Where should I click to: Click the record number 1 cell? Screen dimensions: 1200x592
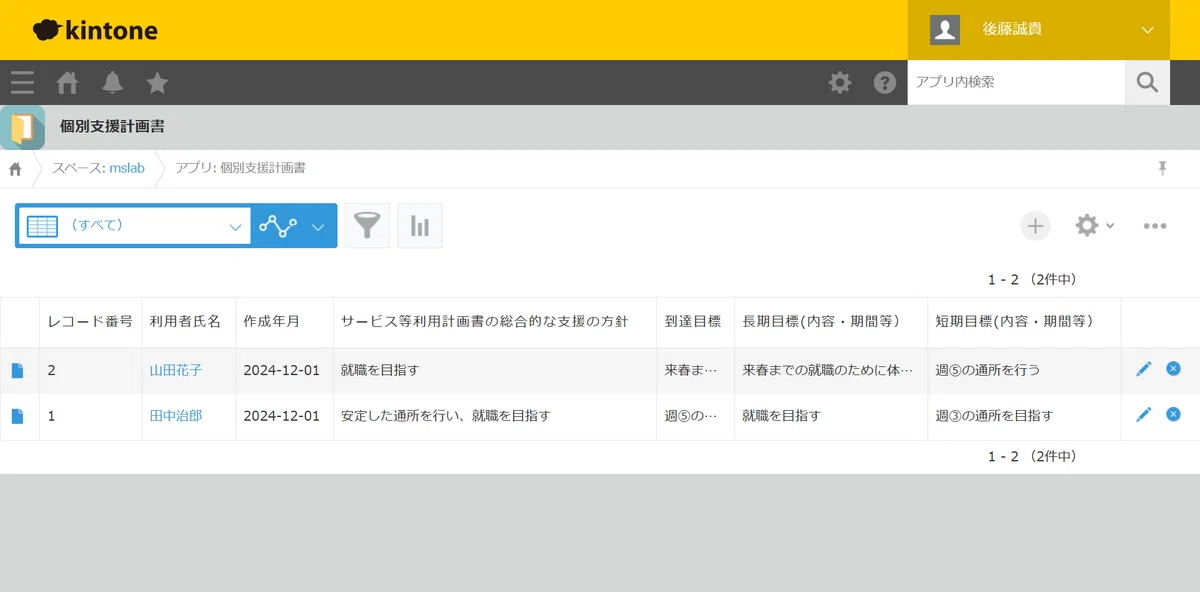click(x=91, y=416)
